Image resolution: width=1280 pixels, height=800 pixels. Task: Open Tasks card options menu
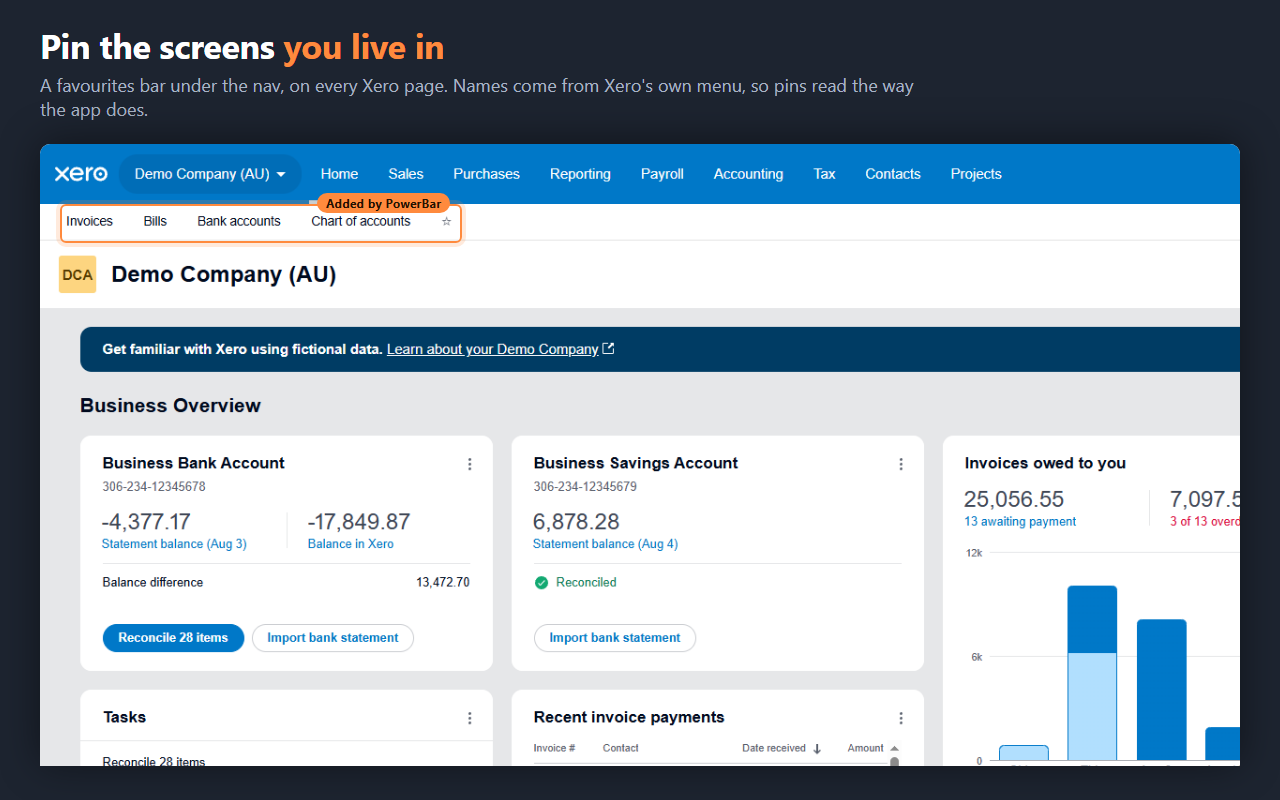click(469, 718)
